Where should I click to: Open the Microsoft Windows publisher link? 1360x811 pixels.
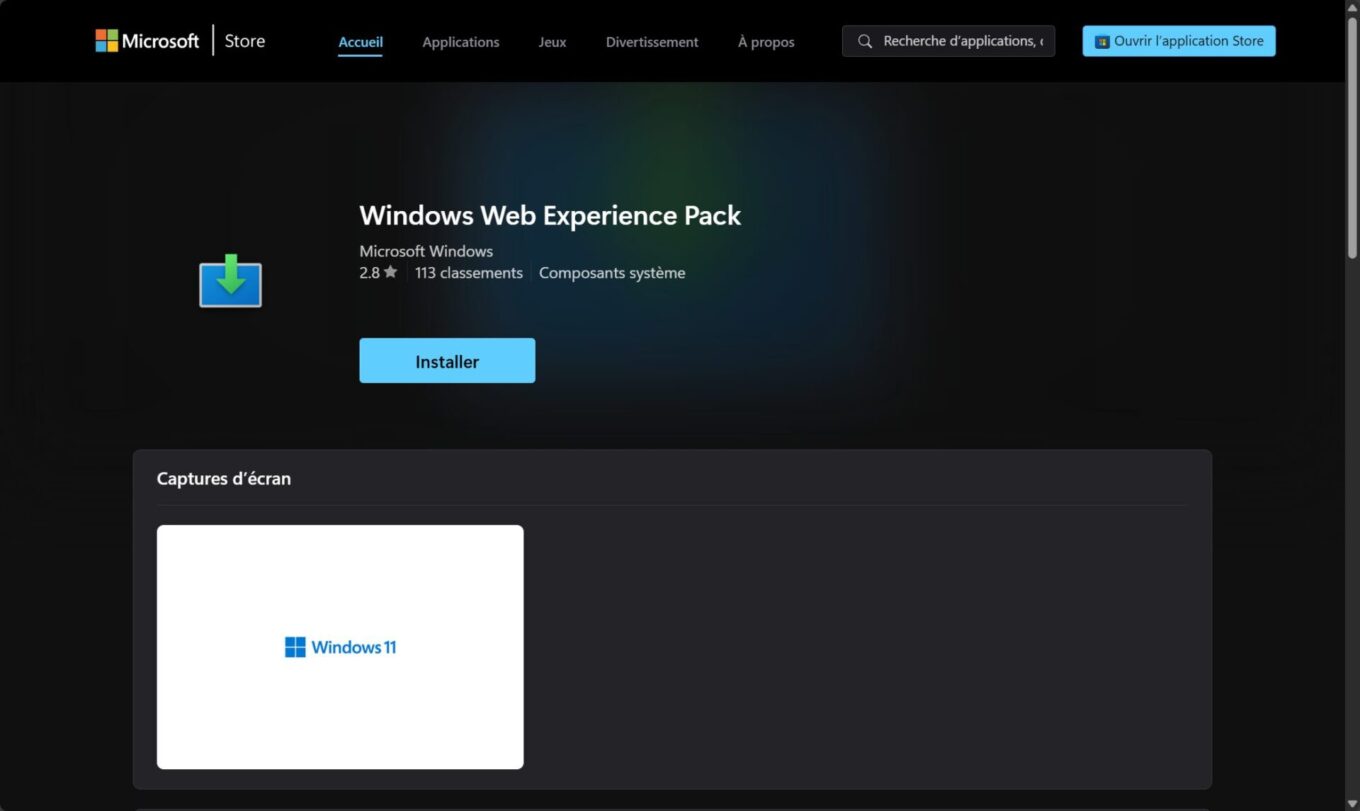click(426, 251)
